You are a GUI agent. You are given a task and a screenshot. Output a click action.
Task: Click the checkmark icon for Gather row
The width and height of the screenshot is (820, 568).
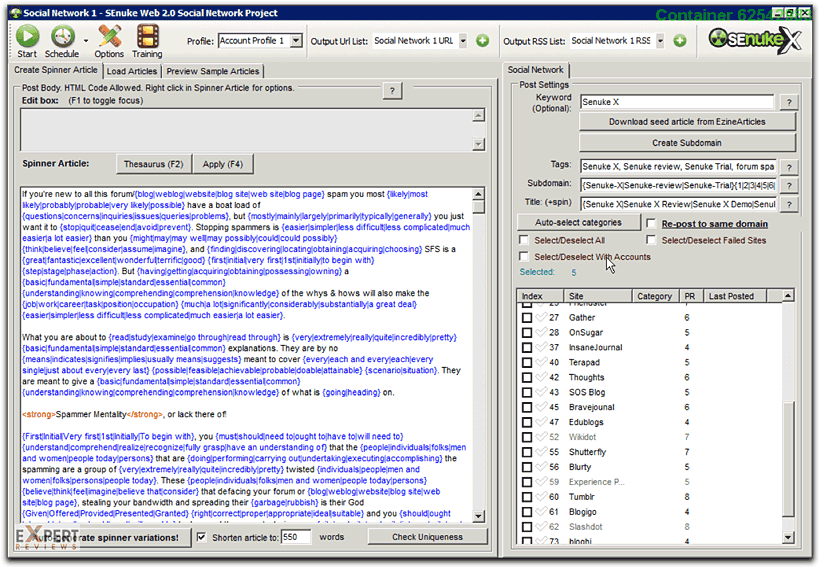(x=541, y=317)
